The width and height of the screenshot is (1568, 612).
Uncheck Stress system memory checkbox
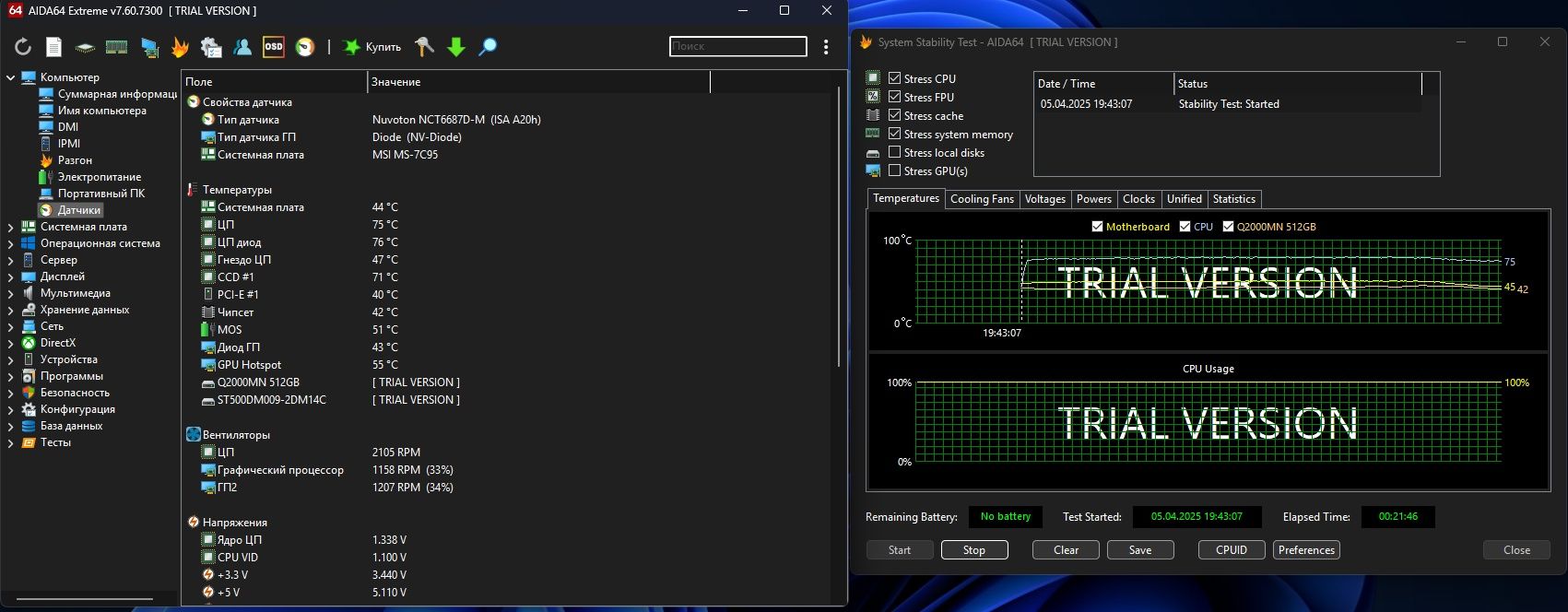click(x=894, y=134)
